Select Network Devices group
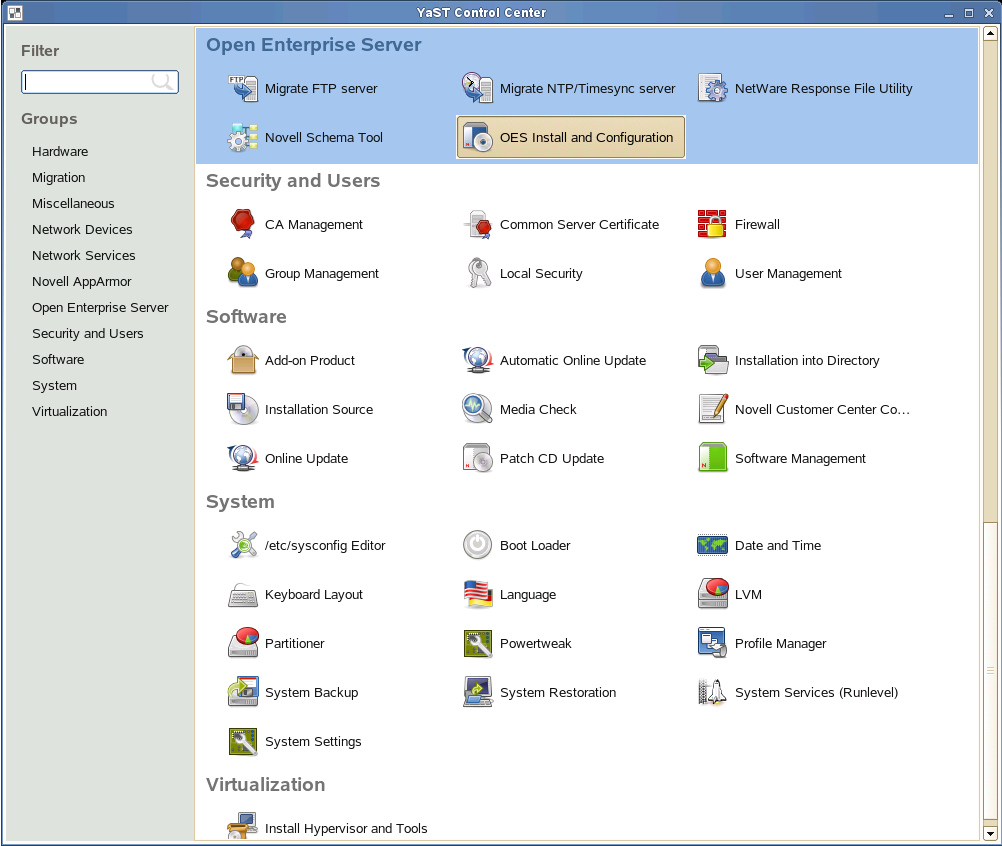This screenshot has height=846, width=1002. [82, 229]
